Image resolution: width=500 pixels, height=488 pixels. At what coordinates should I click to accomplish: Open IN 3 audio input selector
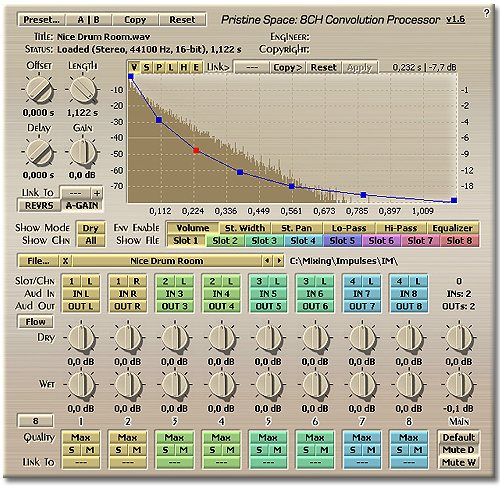coord(174,294)
